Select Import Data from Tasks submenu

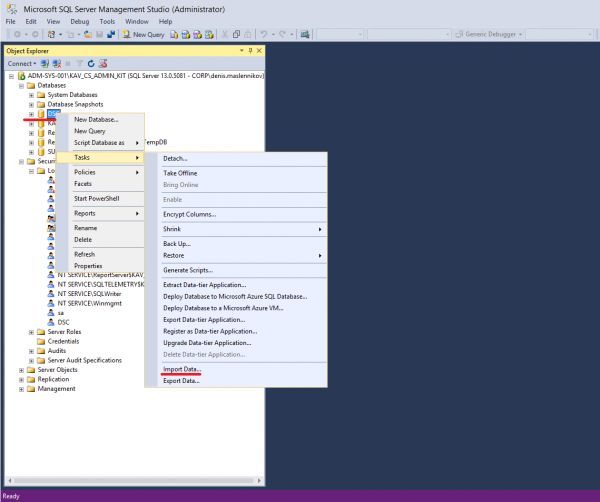coord(182,369)
